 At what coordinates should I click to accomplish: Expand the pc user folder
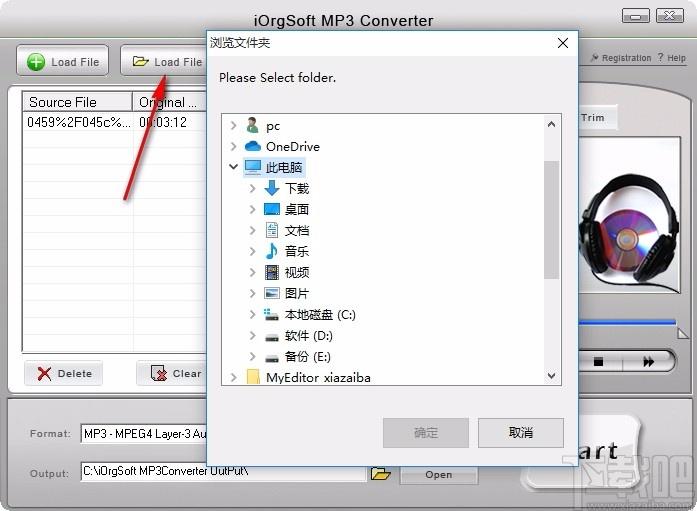[x=234, y=126]
